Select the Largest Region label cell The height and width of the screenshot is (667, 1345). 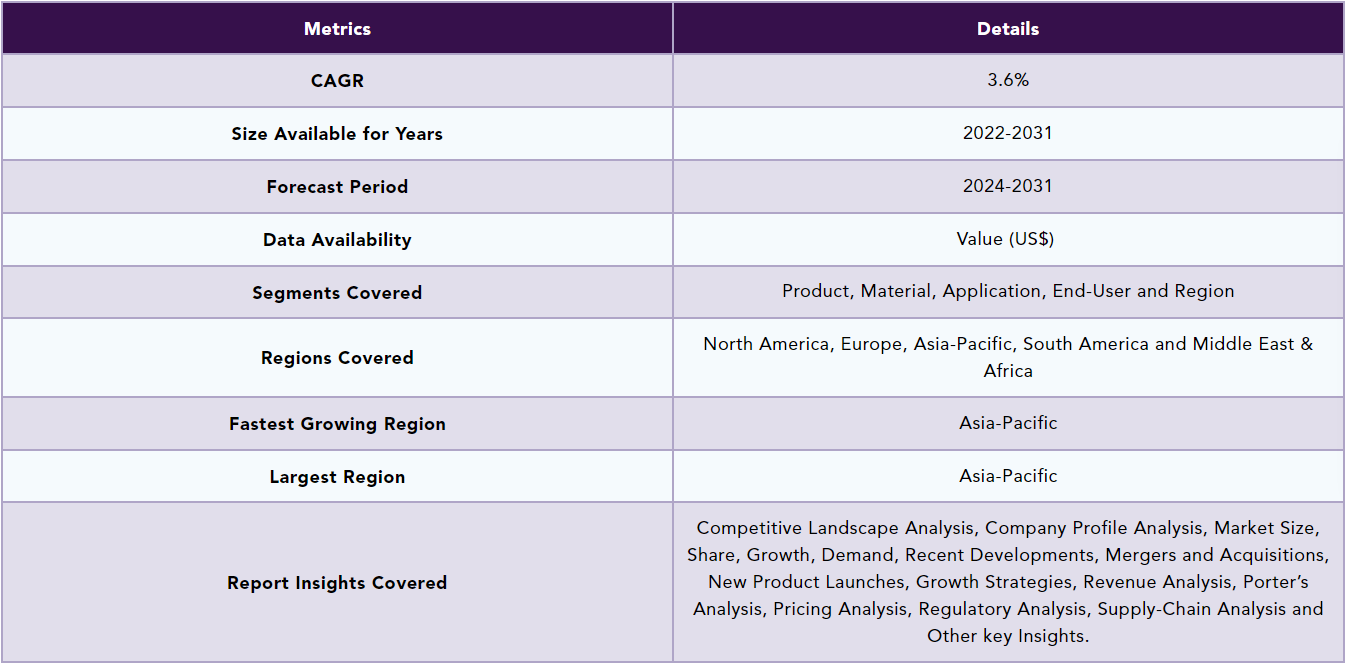pos(337,477)
